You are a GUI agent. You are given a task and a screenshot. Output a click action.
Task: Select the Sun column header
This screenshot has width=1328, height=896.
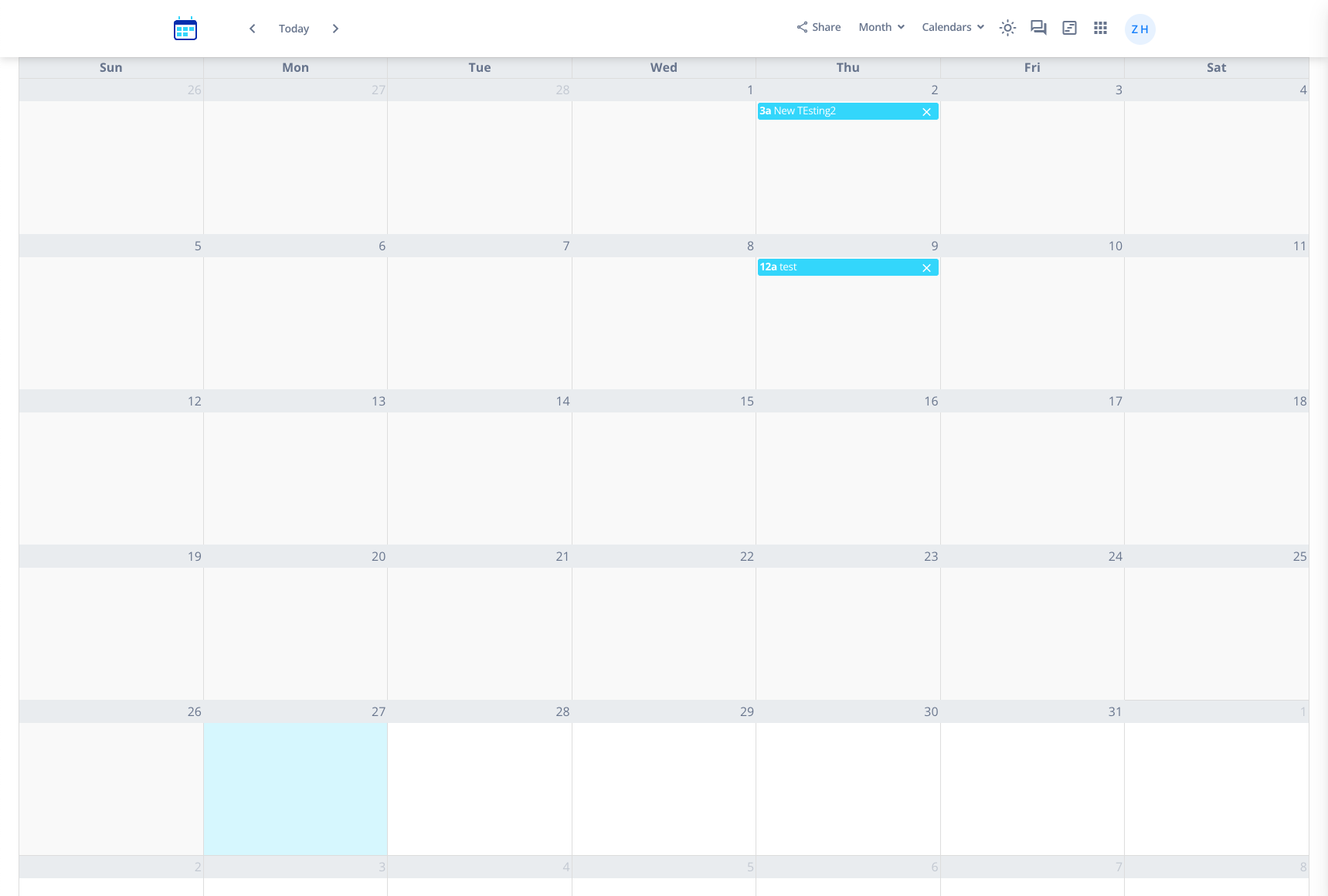click(x=110, y=67)
